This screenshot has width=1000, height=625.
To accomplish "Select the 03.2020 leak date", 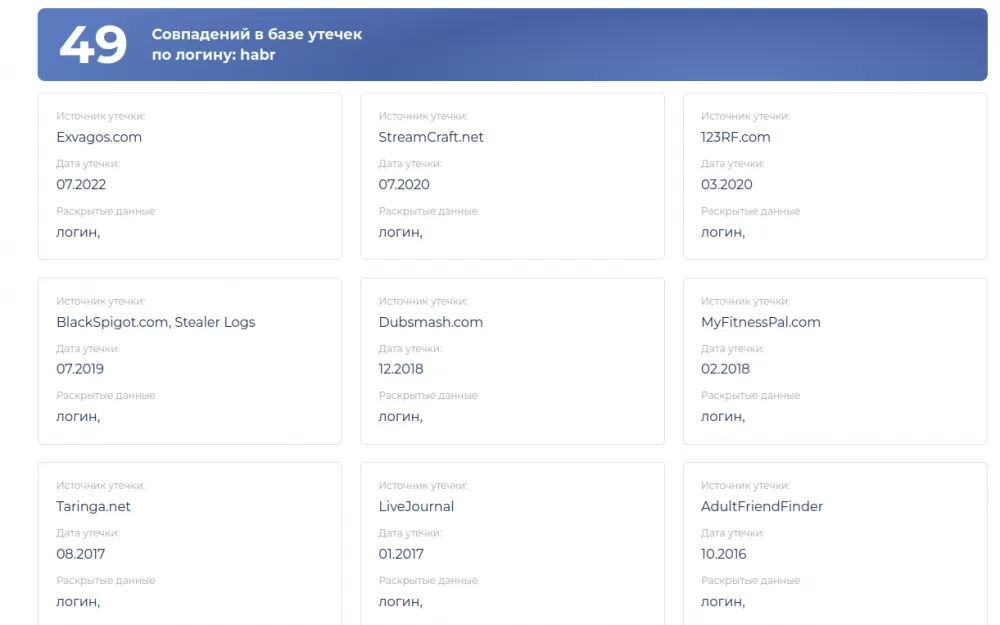I will pos(726,184).
